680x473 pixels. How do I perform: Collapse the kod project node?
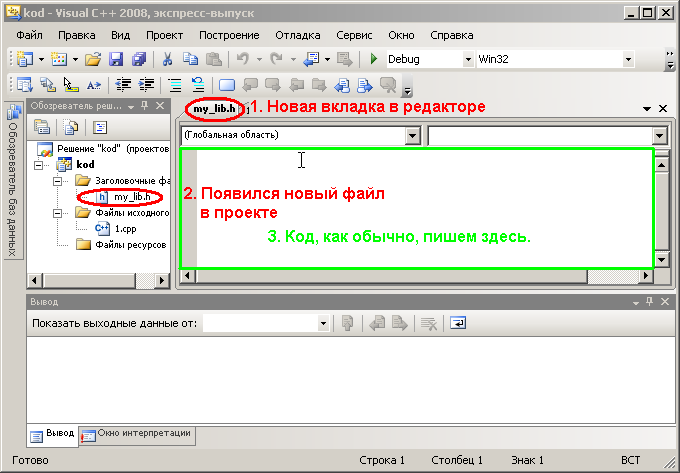39,165
